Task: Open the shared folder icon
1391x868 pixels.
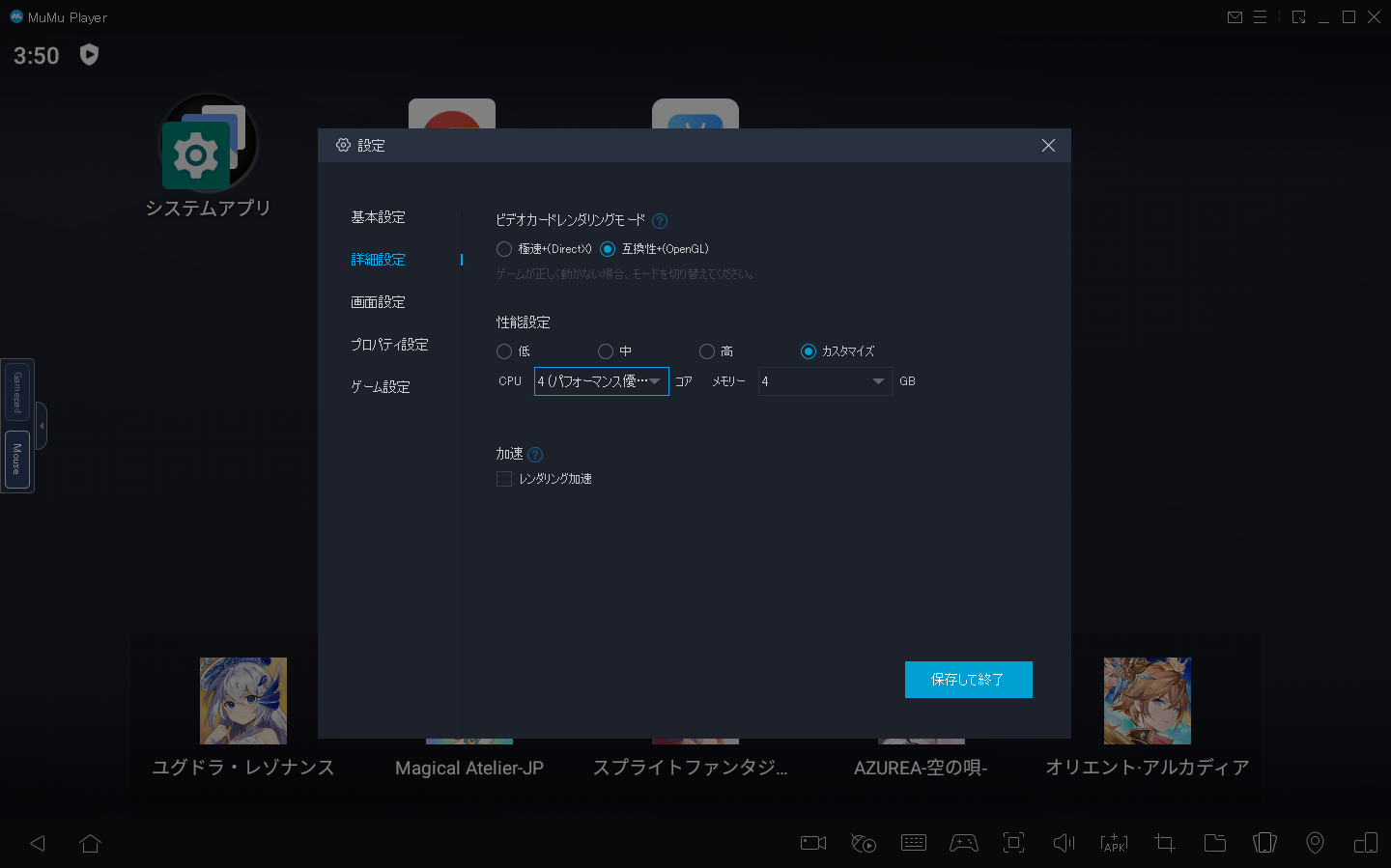Action: coord(1215,843)
